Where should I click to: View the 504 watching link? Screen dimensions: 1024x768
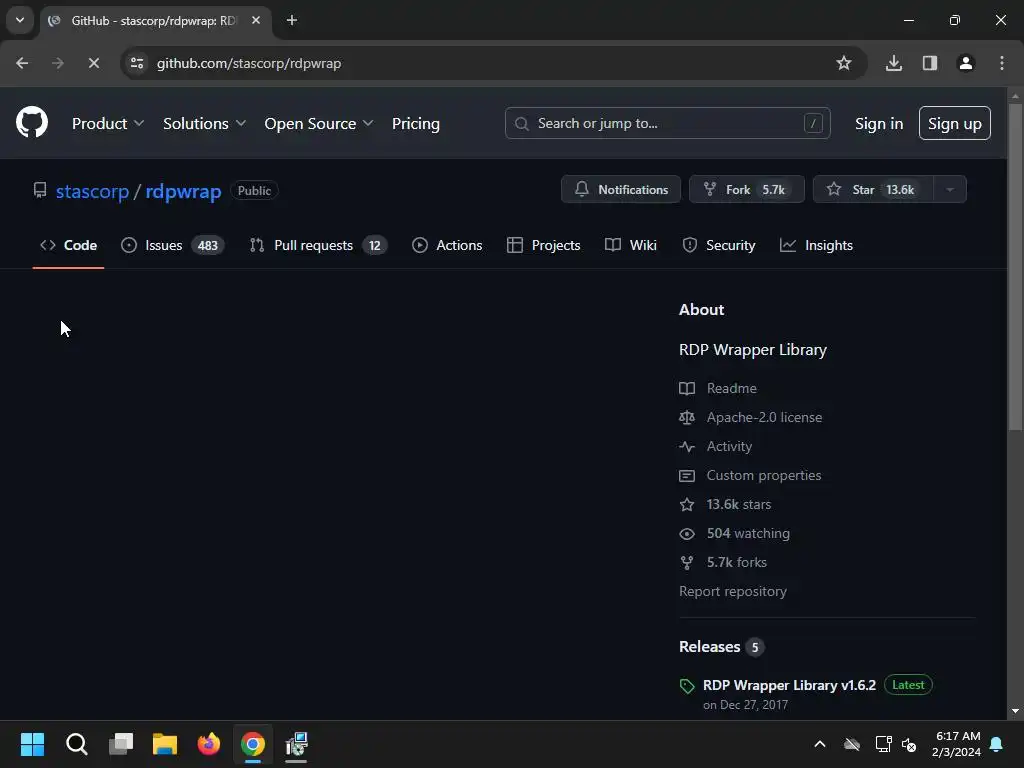click(x=748, y=534)
